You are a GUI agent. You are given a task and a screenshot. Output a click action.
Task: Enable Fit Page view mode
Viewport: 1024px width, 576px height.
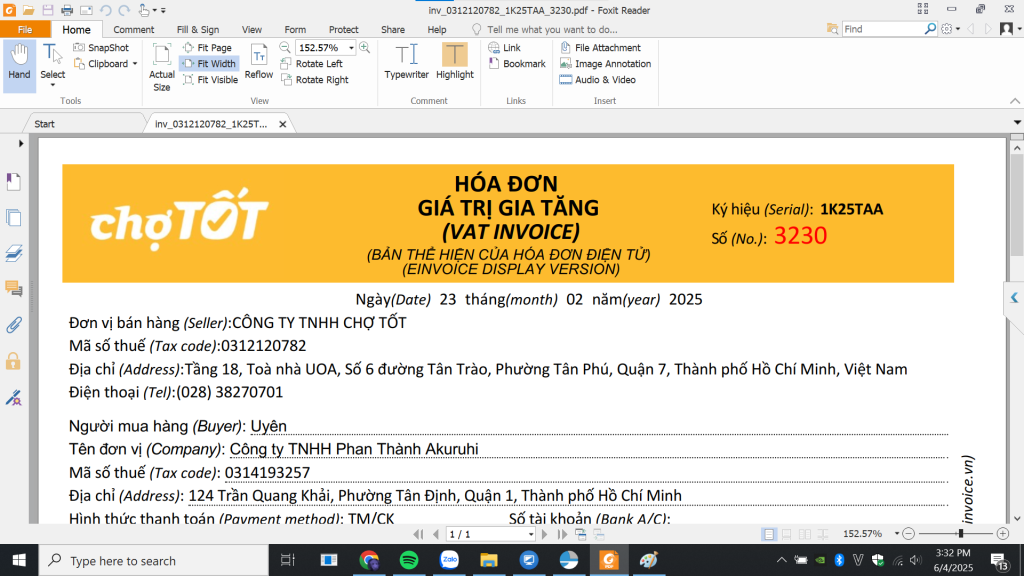(208, 48)
